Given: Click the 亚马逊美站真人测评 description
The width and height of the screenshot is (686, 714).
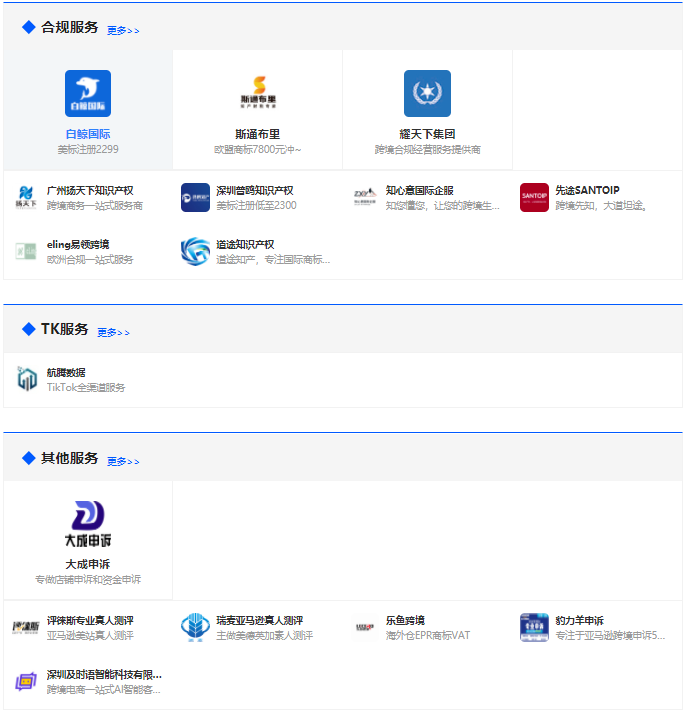Looking at the screenshot, I should 90,635.
